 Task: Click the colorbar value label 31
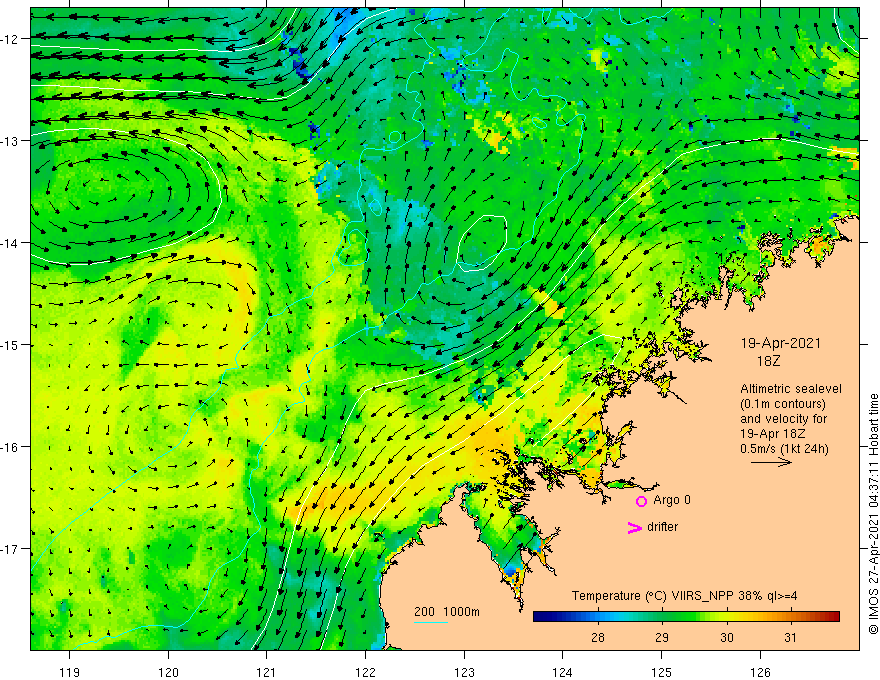click(x=791, y=638)
